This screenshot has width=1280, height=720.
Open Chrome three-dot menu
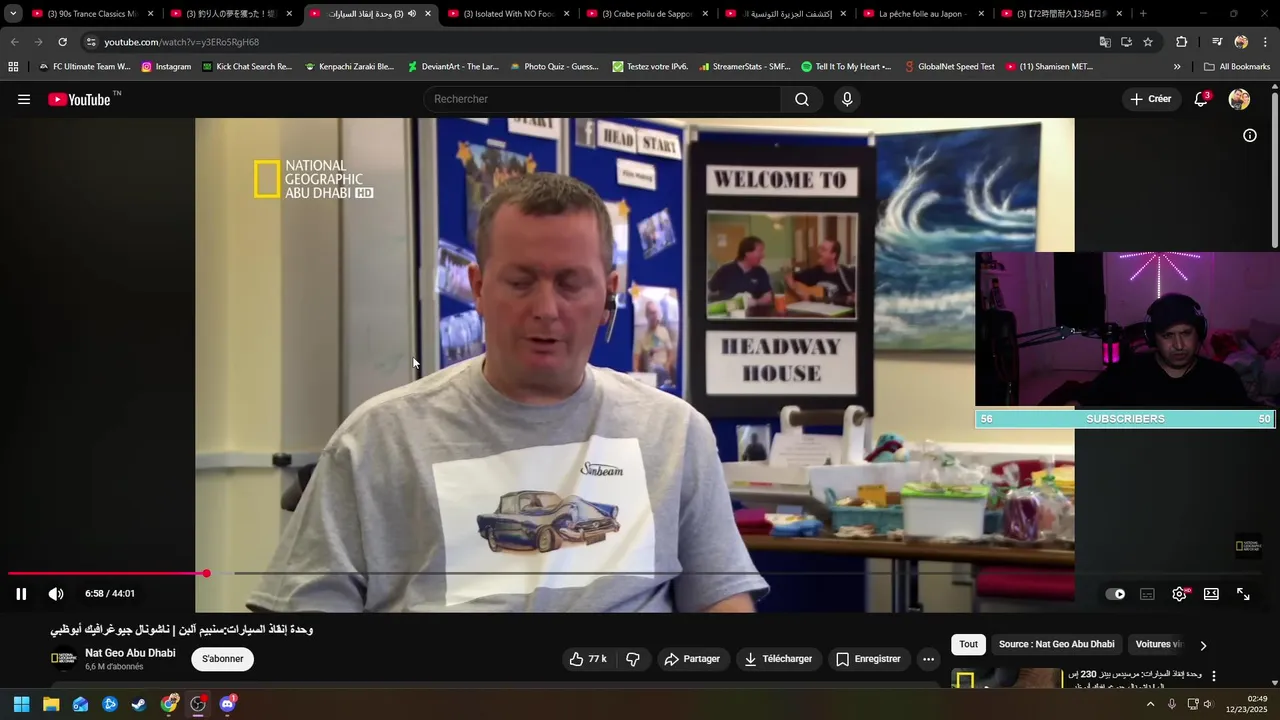click(1265, 42)
